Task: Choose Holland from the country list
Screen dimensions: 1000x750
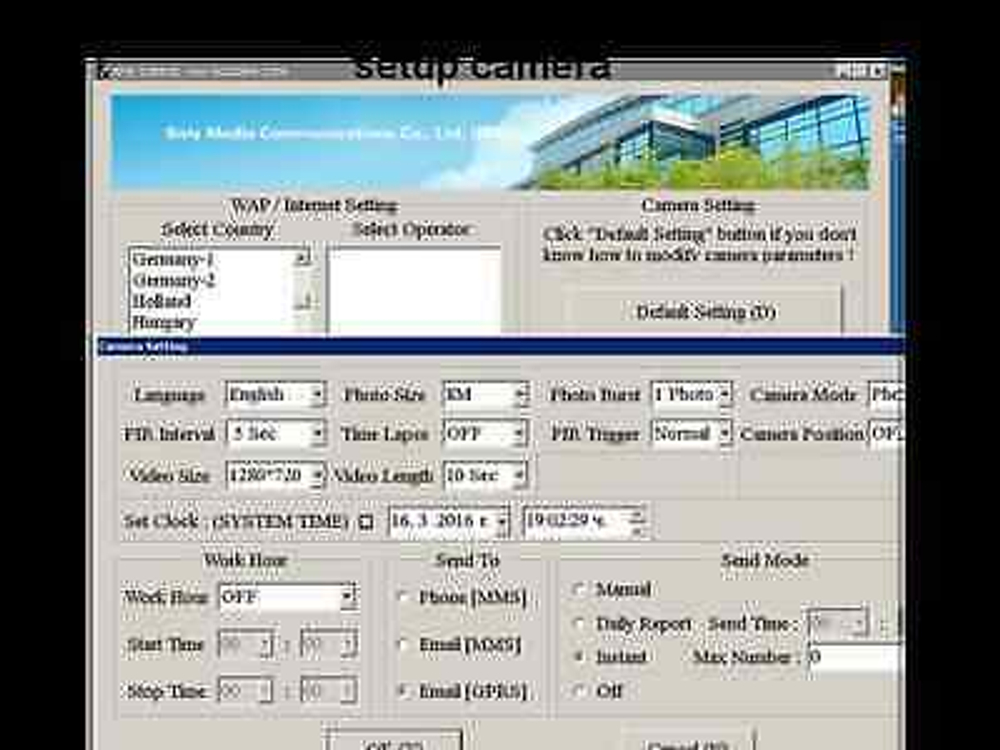Action: click(x=162, y=301)
